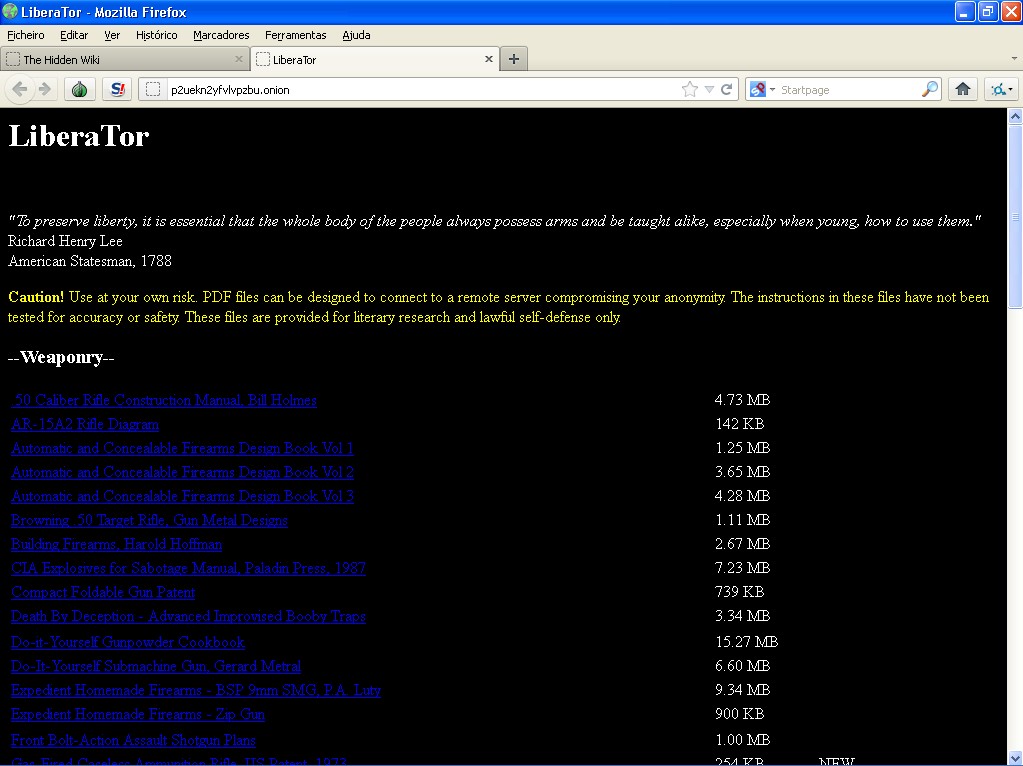Open the Ficheiro menu
Image resolution: width=1023 pixels, height=766 pixels.
pos(26,35)
